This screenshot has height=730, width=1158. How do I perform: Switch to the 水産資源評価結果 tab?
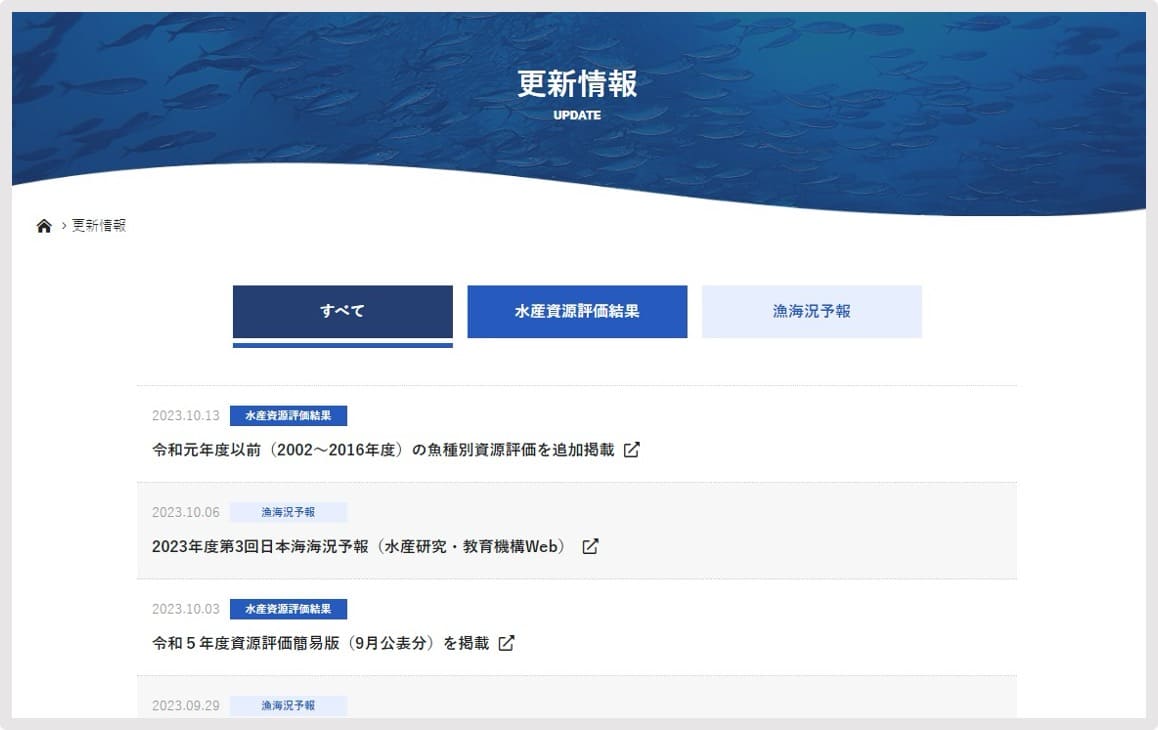(578, 312)
